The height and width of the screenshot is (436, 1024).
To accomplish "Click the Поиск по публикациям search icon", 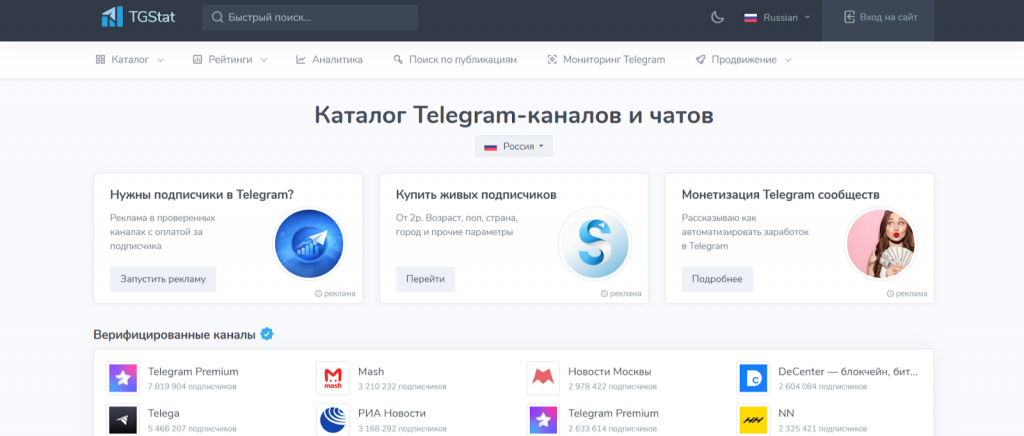I will [398, 59].
